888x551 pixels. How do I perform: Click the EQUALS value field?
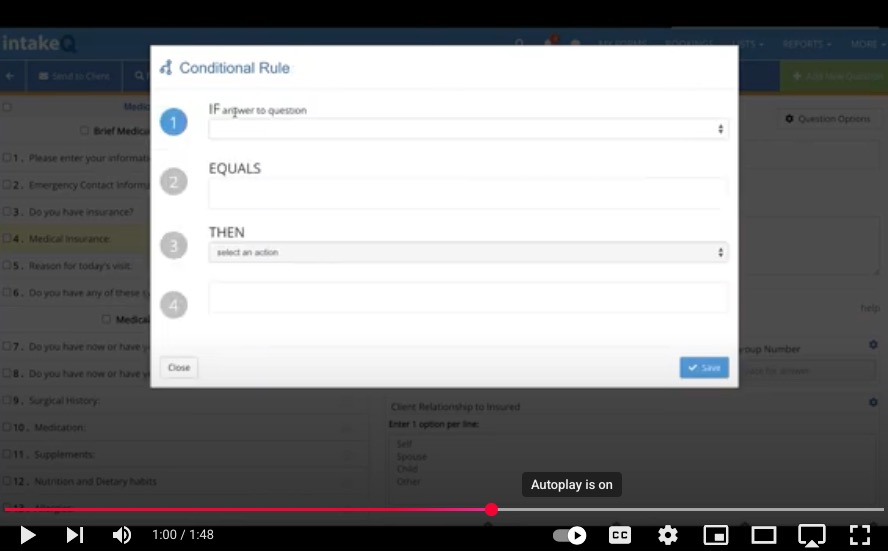(468, 194)
